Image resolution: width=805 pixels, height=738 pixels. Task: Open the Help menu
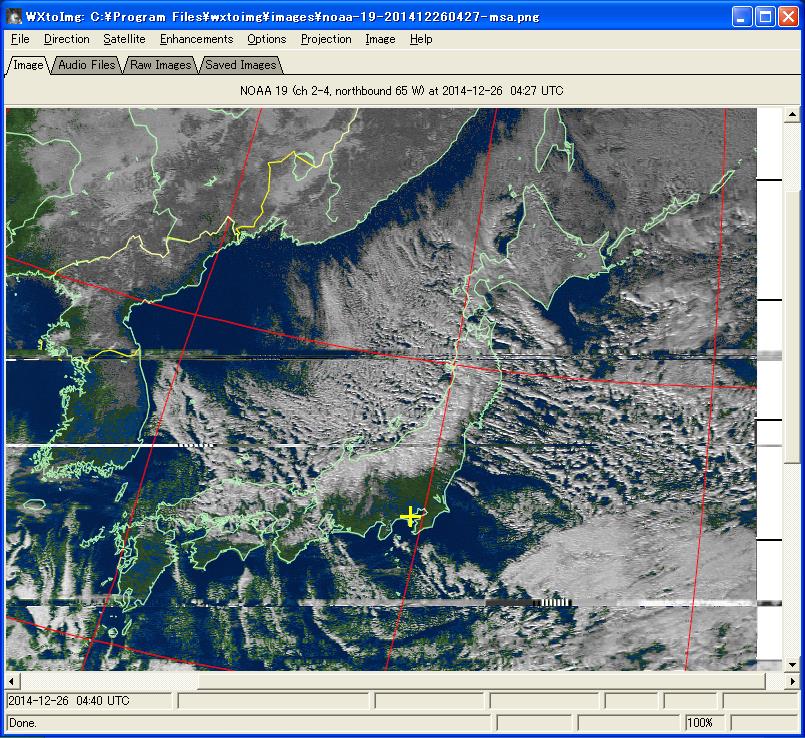click(x=421, y=39)
